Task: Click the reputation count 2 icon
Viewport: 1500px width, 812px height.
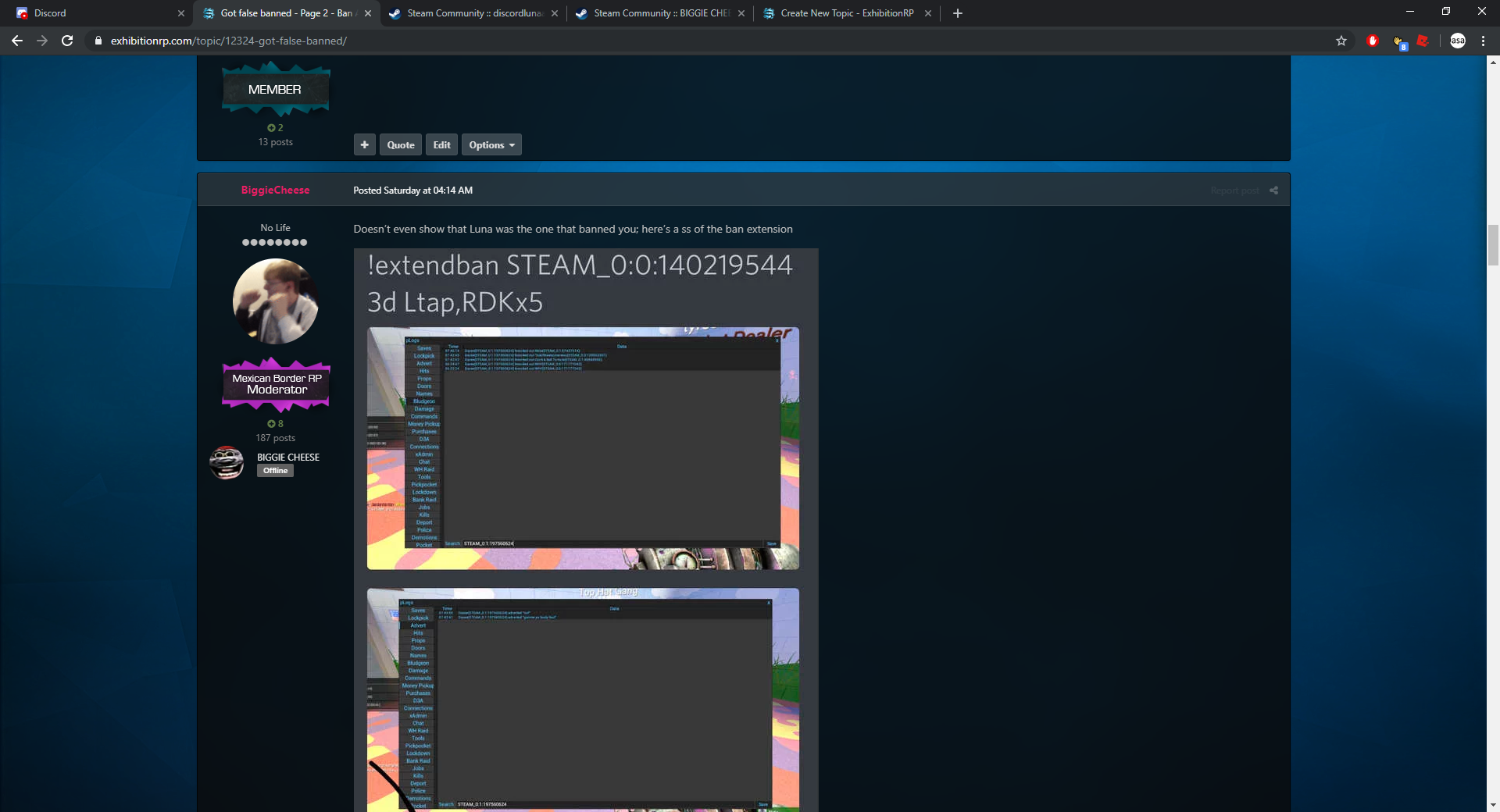Action: (x=275, y=127)
